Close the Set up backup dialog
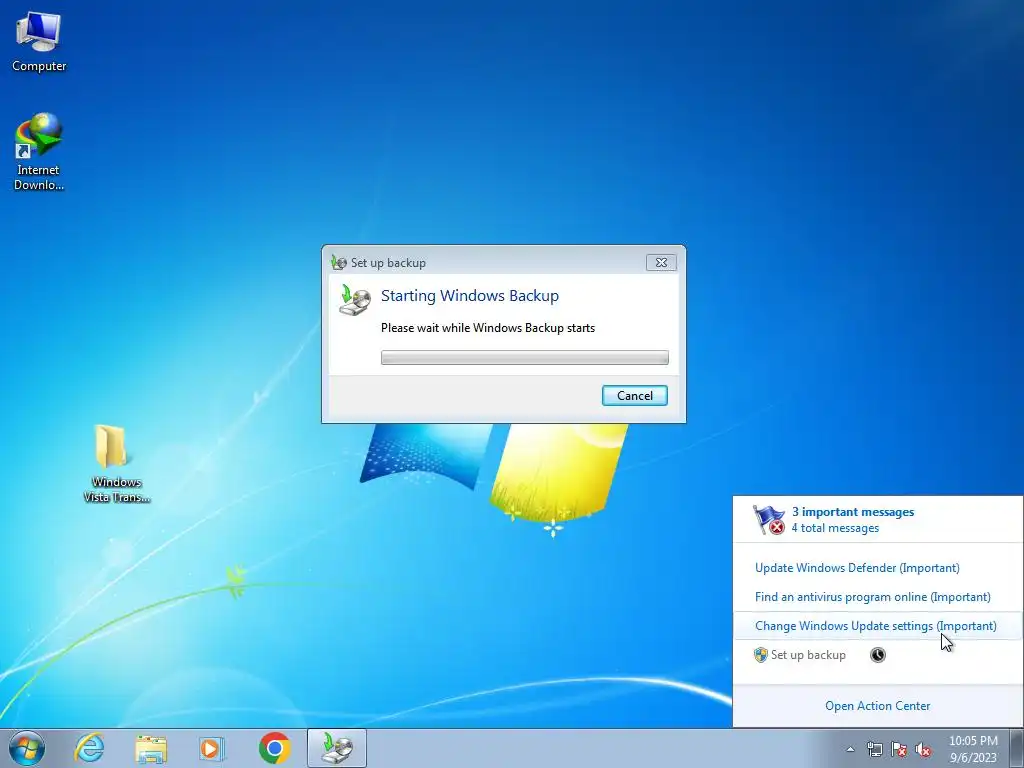Screen dimensions: 1024x768 tap(661, 263)
